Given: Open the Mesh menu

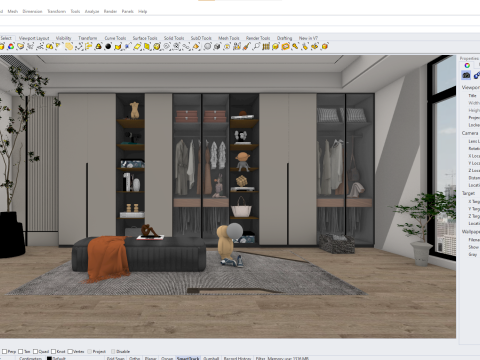Looking at the screenshot, I should point(13,11).
